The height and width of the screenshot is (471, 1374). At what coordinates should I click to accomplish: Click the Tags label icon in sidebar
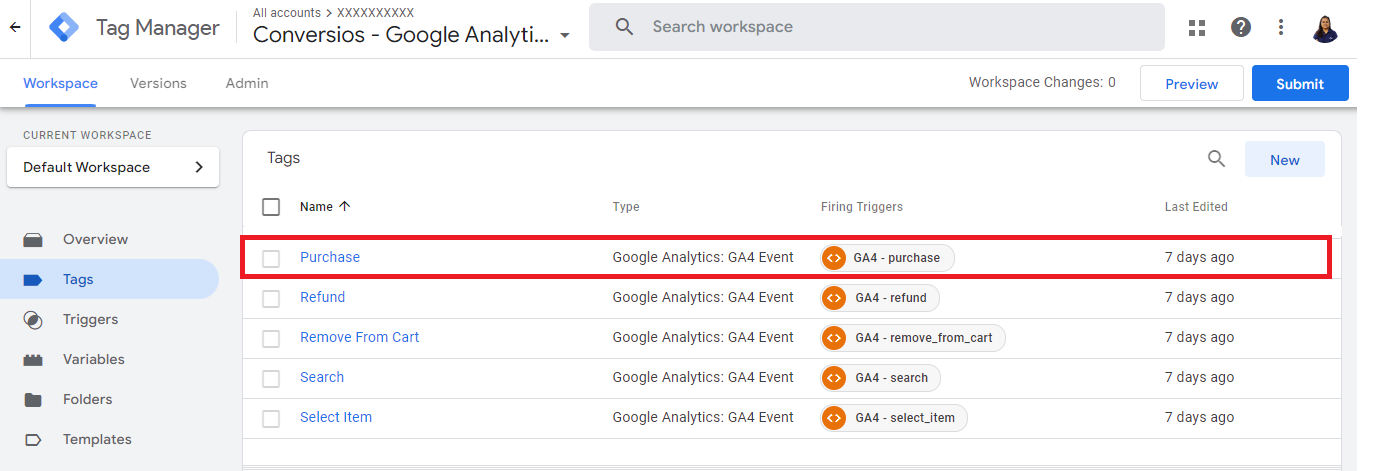pyautogui.click(x=33, y=280)
